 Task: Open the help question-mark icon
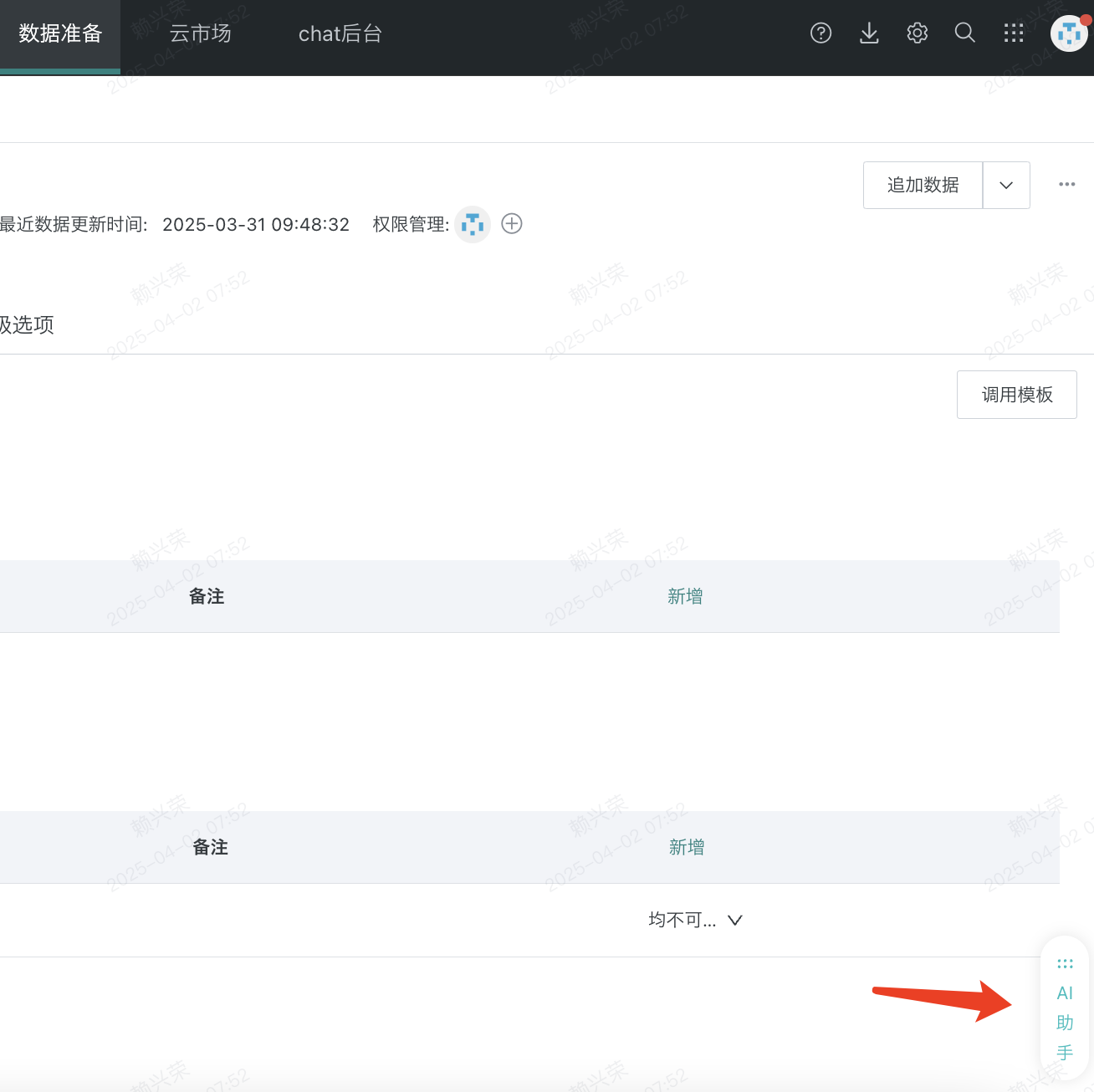(820, 33)
